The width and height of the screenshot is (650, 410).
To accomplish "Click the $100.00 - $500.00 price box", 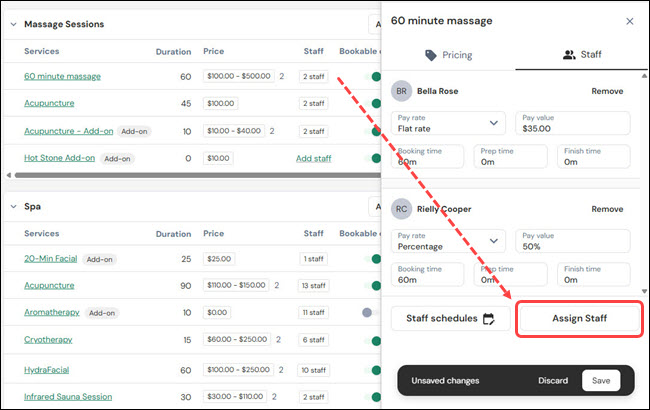I will 239,76.
